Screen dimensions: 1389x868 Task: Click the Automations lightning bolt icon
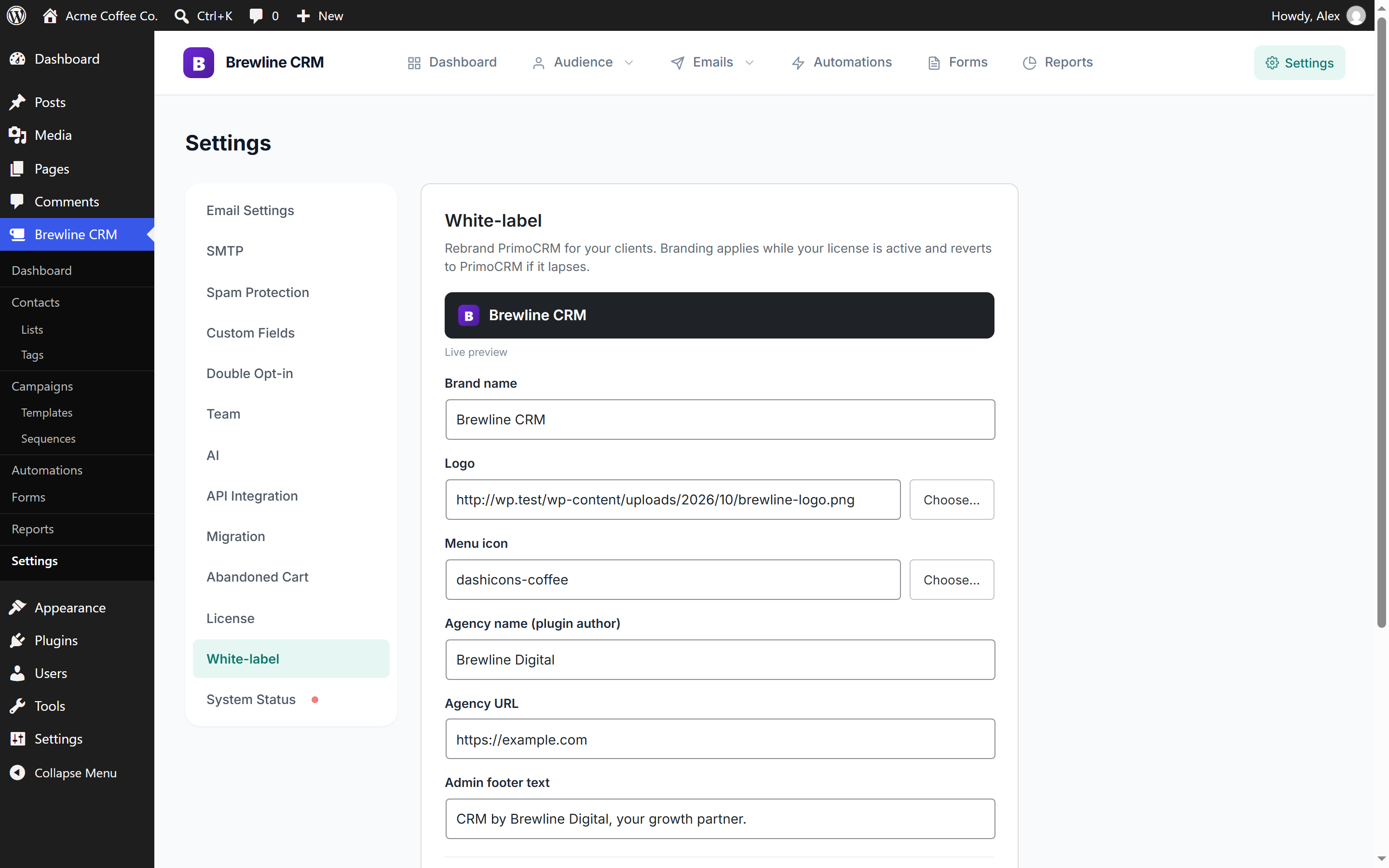[798, 63]
